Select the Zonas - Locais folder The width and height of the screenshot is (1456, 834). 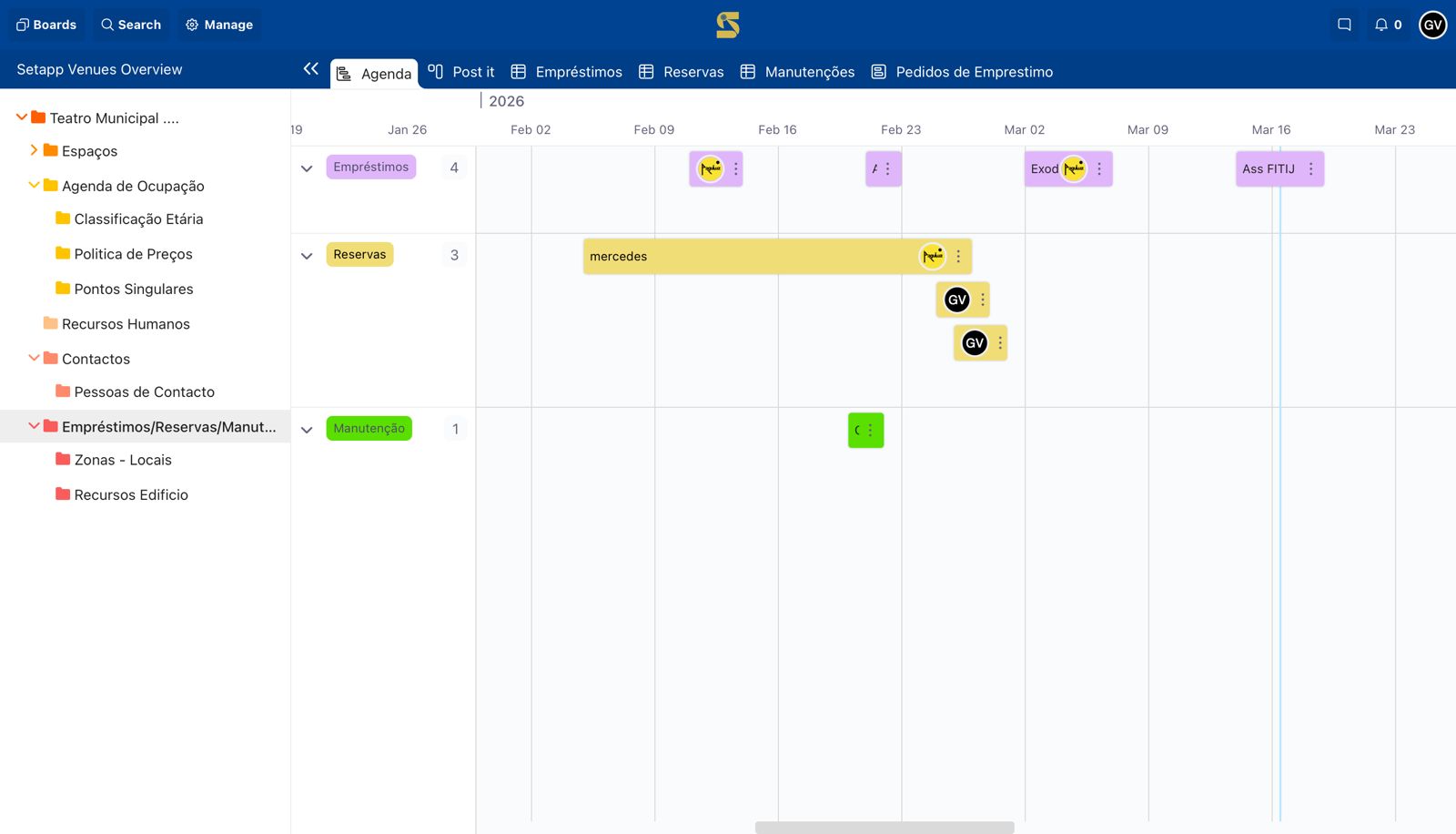(x=121, y=460)
